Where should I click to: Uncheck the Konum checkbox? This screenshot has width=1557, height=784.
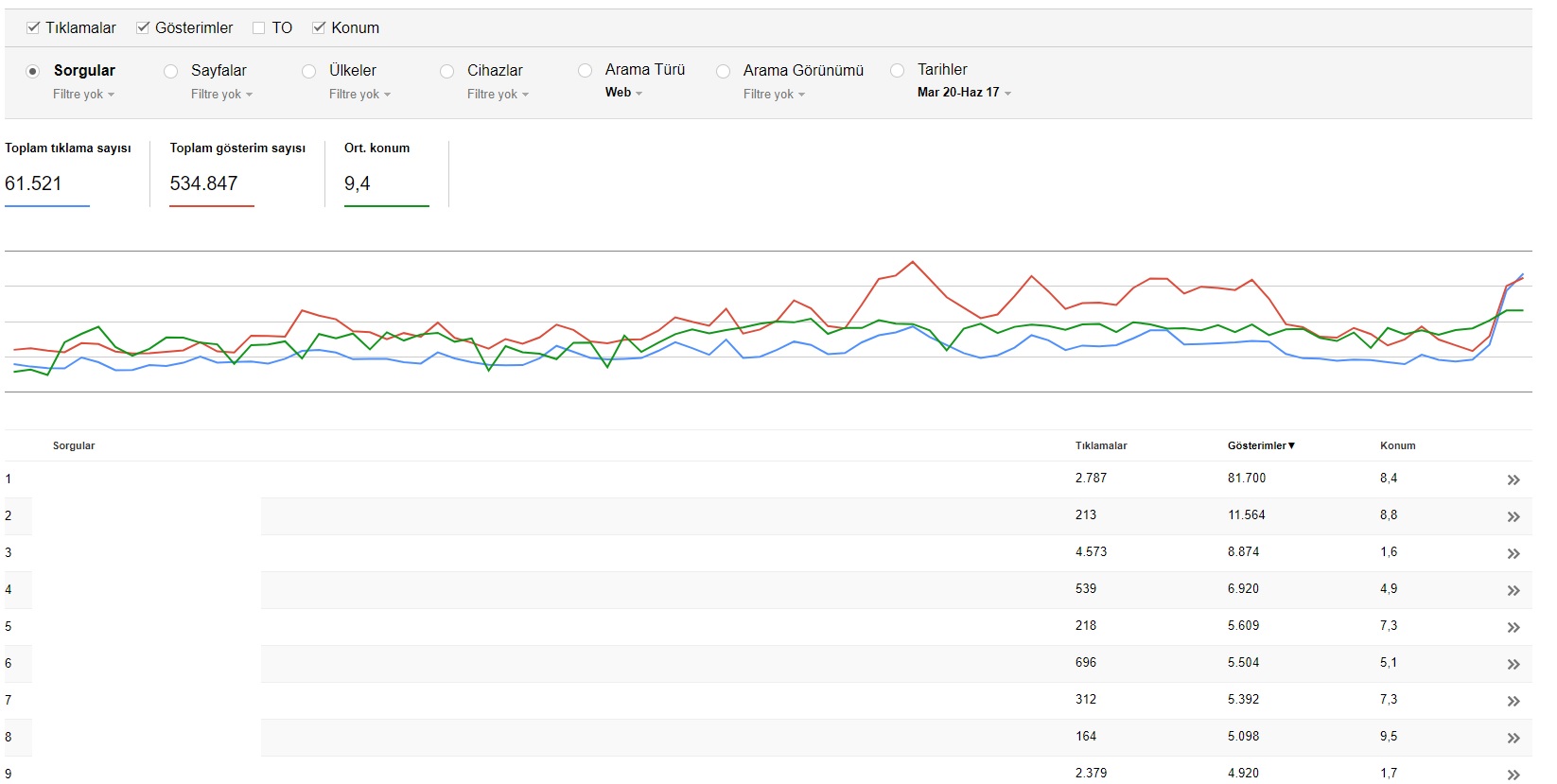319,27
